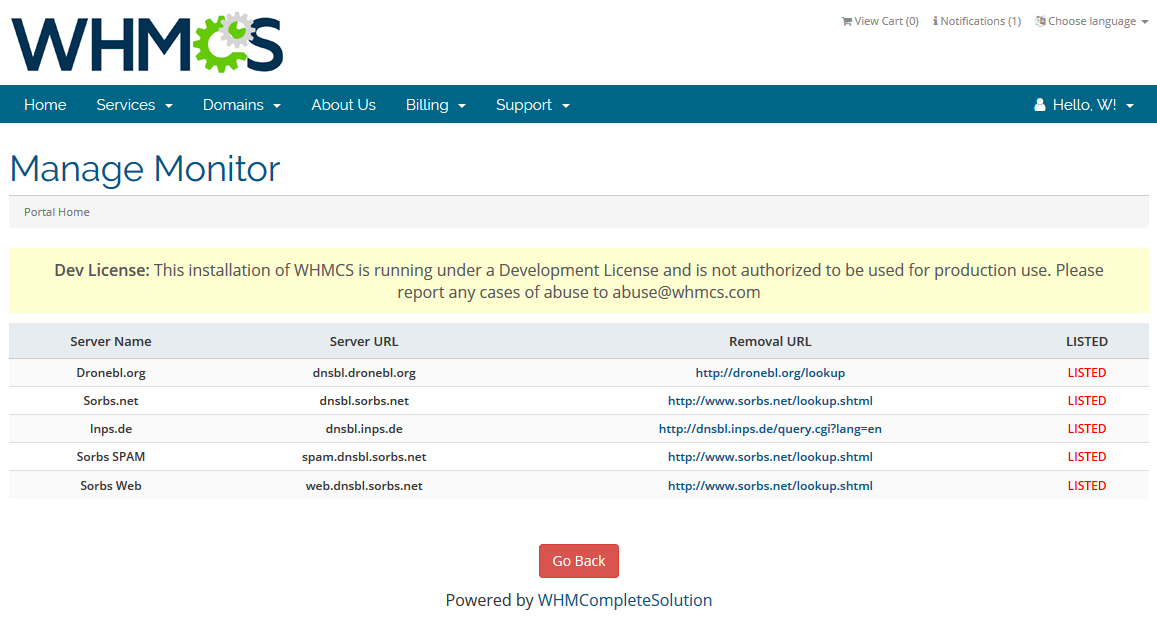Open Notifications (1)
This screenshot has width=1157, height=619.
(x=977, y=21)
